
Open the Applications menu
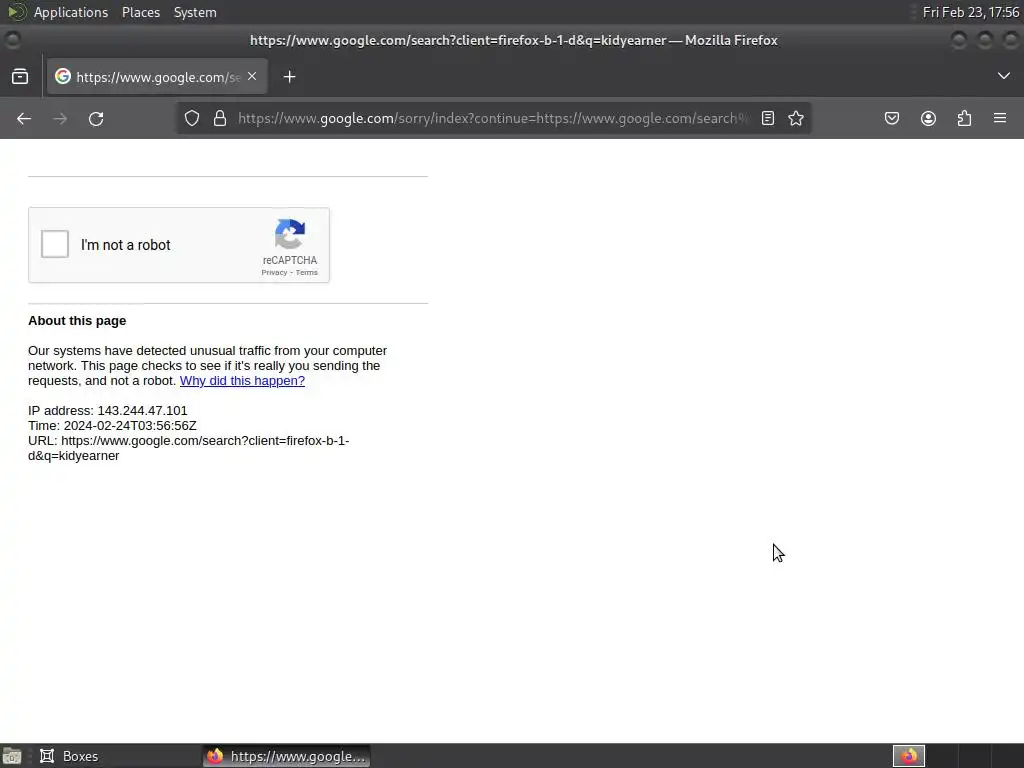tap(71, 12)
